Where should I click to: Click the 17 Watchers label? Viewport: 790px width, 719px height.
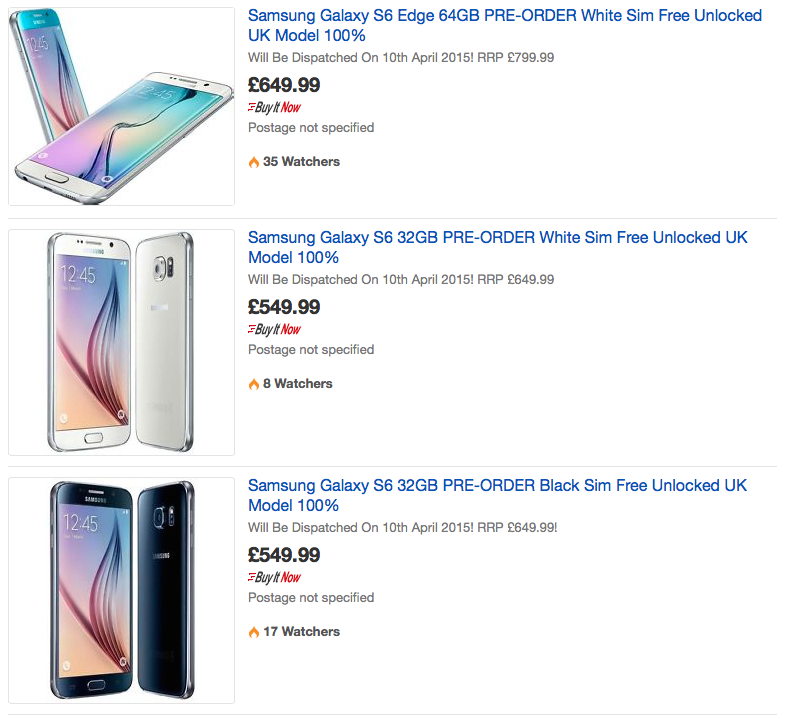(x=301, y=632)
